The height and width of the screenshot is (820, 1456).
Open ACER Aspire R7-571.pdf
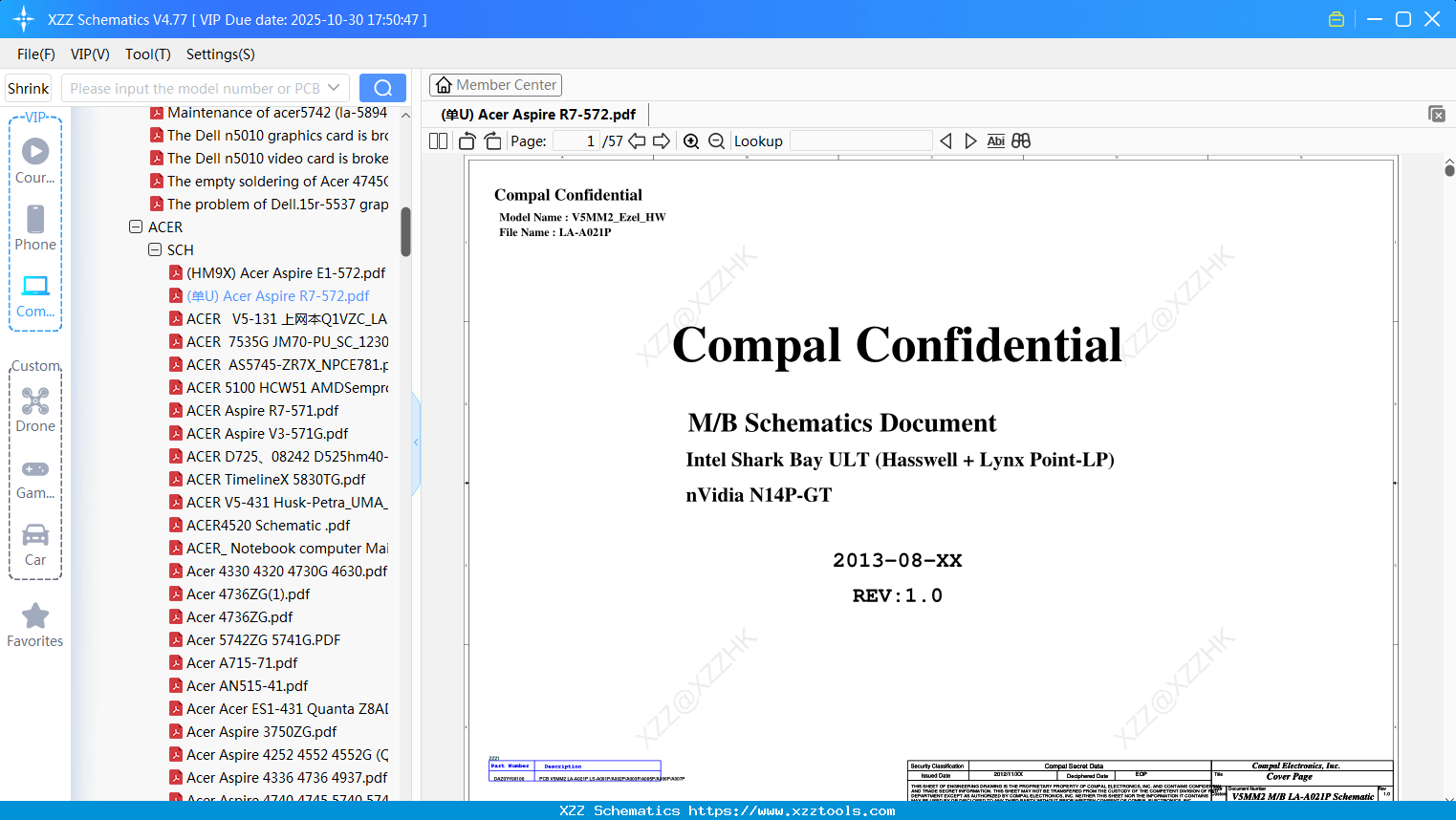tap(262, 411)
